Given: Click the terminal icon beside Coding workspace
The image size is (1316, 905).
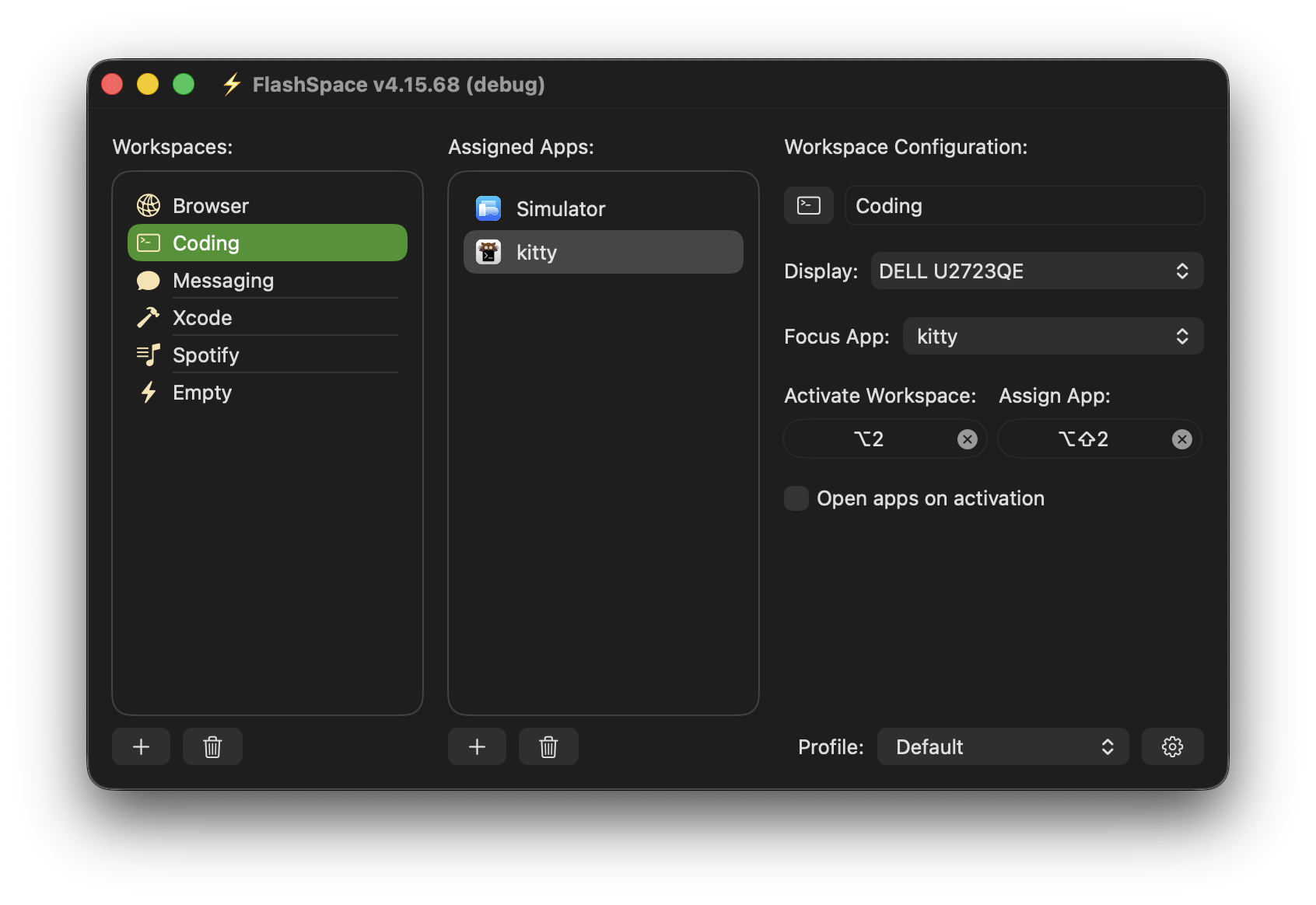Looking at the screenshot, I should point(149,243).
